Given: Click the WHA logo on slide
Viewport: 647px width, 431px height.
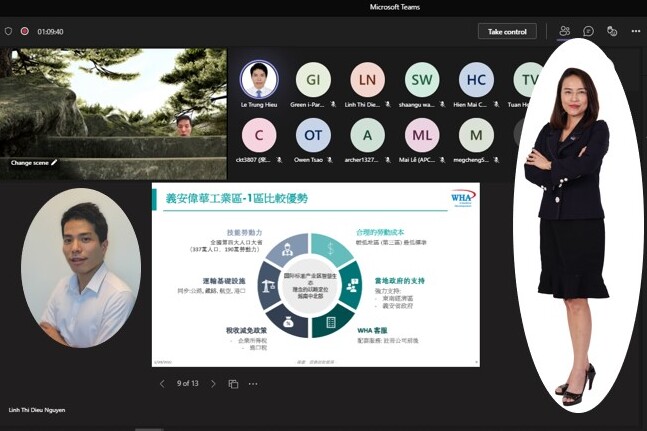Looking at the screenshot, I should [463, 198].
